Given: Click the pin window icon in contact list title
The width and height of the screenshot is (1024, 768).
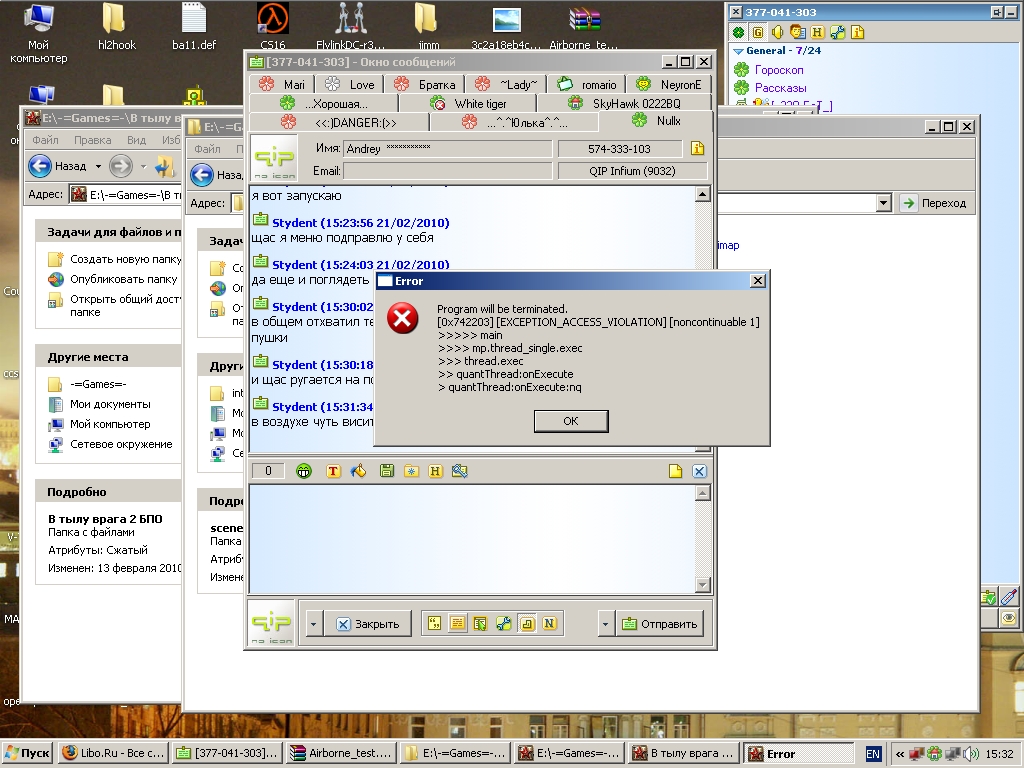Looking at the screenshot, I should [997, 12].
